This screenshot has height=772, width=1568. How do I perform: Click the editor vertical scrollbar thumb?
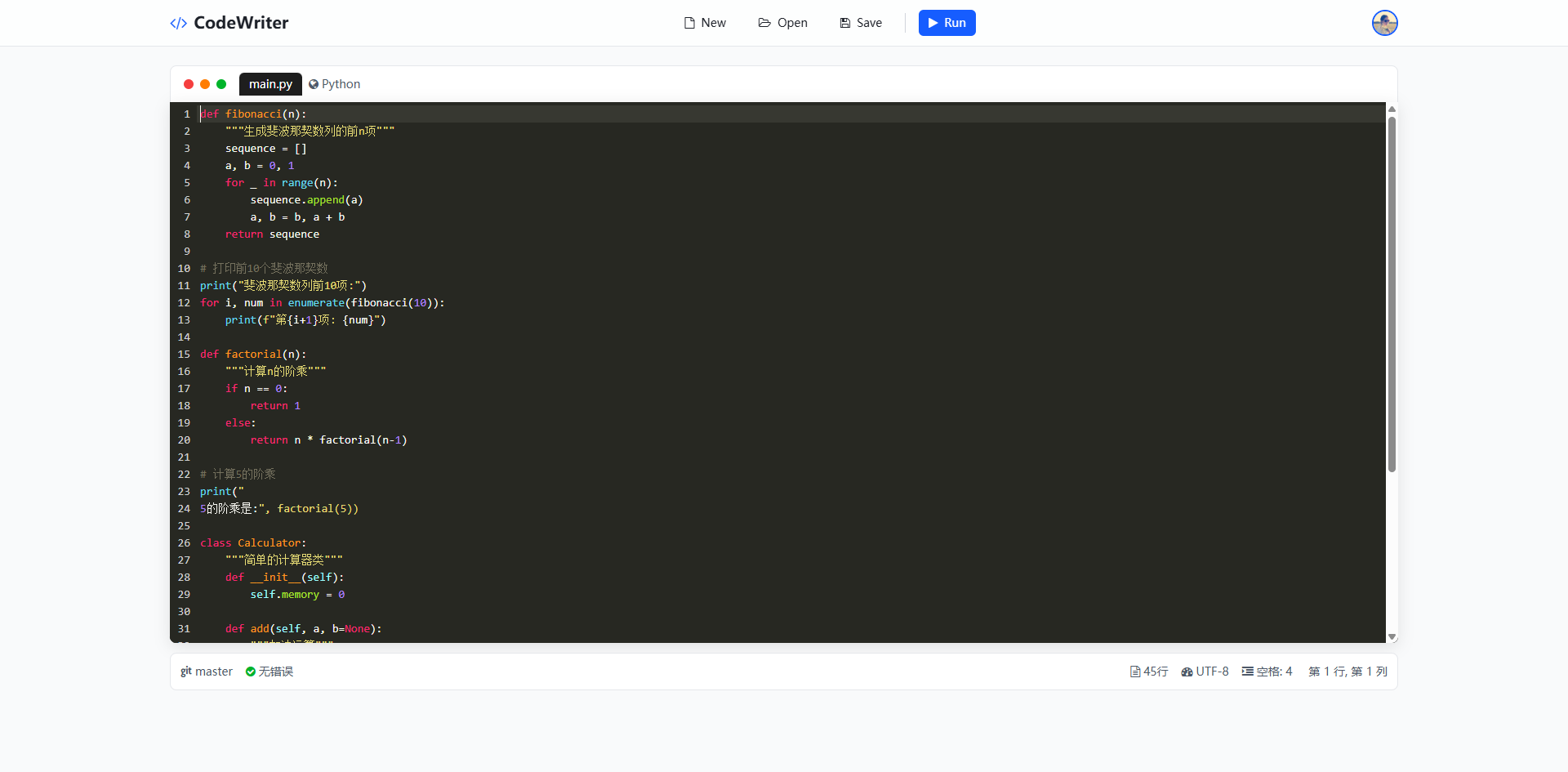[1392, 294]
